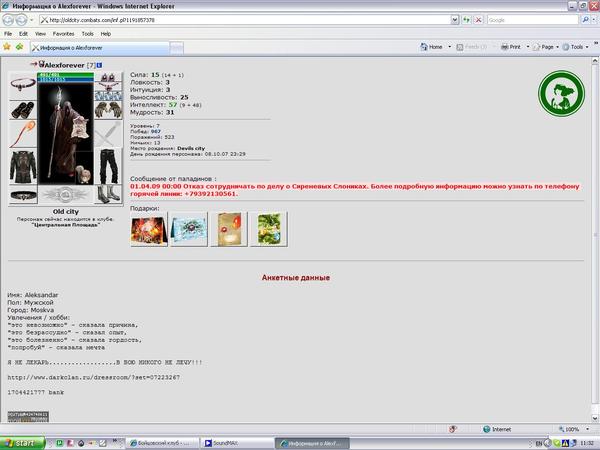Expand the Home button dropdown arrow

(450, 47)
